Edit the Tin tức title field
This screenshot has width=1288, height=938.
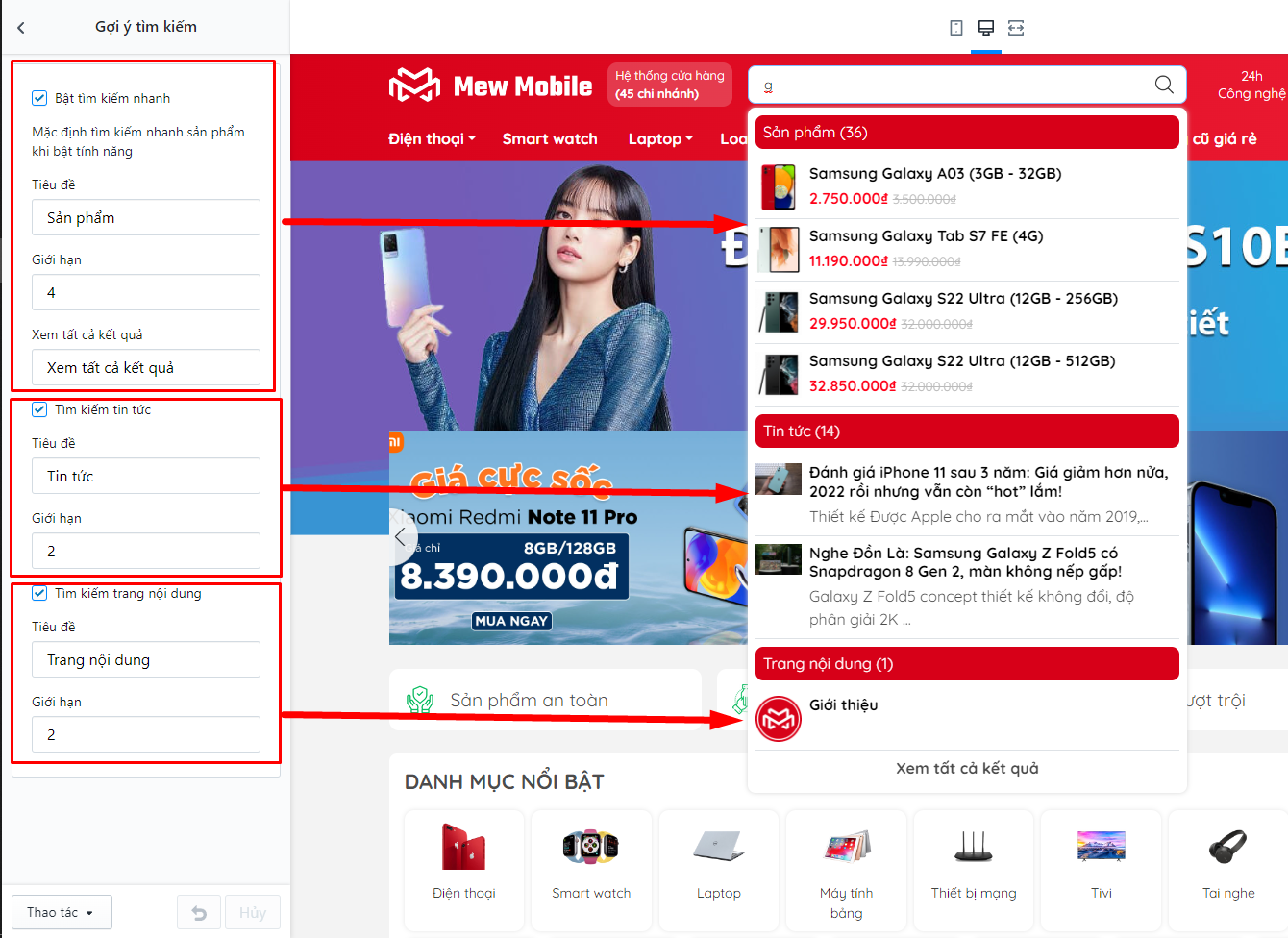click(146, 476)
